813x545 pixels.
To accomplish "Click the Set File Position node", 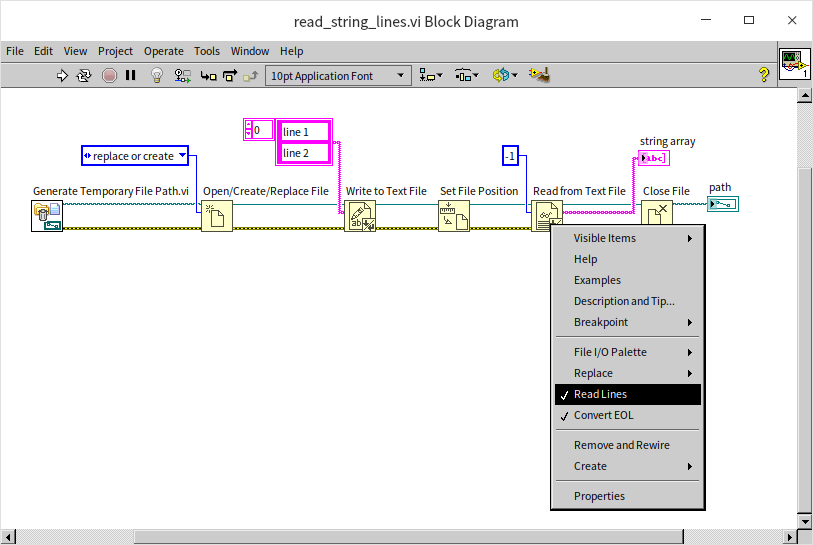I will point(454,216).
